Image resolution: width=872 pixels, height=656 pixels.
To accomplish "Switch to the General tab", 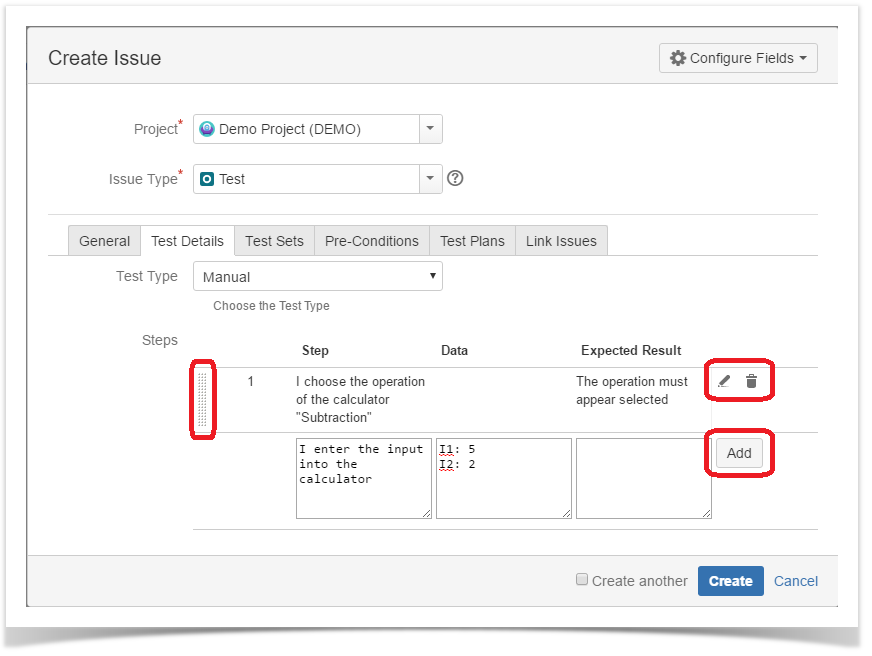I will pyautogui.click(x=105, y=241).
